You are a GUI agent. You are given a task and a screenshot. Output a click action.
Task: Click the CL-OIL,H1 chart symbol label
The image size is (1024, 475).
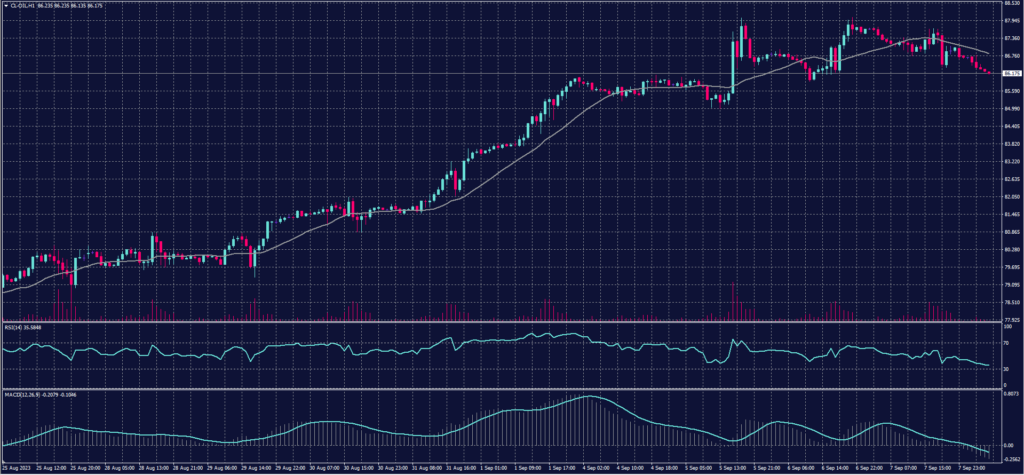(x=20, y=4)
